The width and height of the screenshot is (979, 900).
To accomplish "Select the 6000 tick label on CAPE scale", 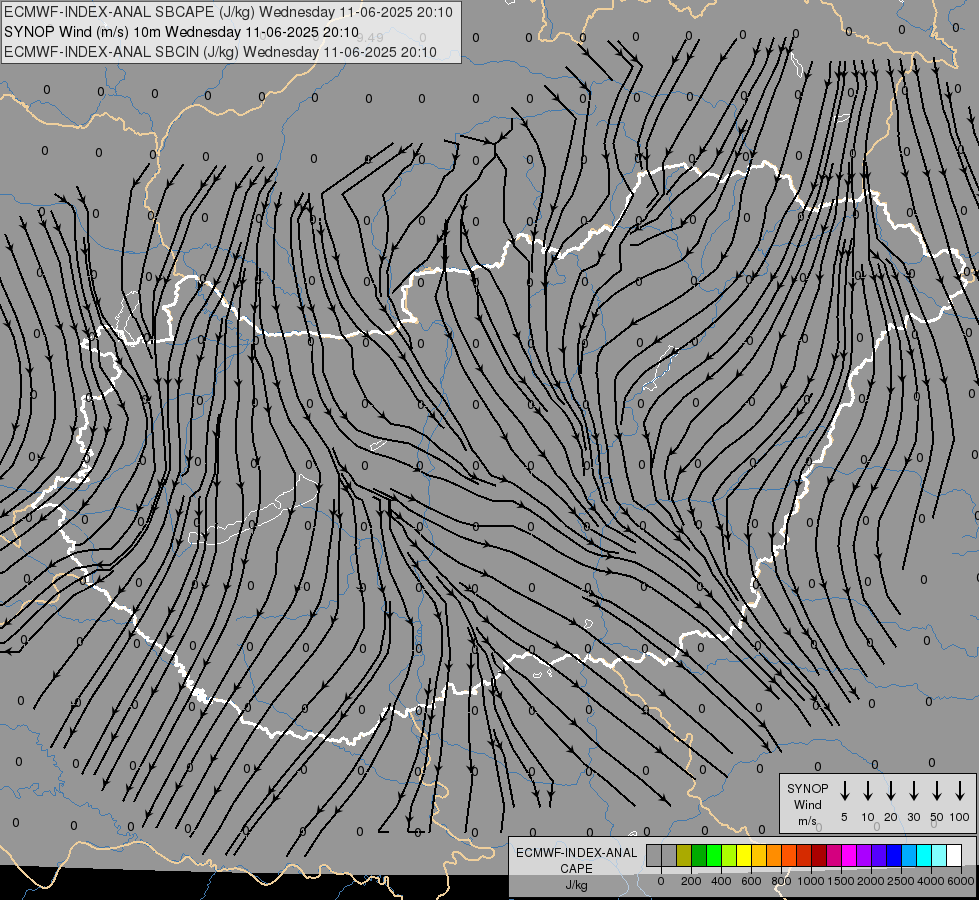I will tap(961, 881).
